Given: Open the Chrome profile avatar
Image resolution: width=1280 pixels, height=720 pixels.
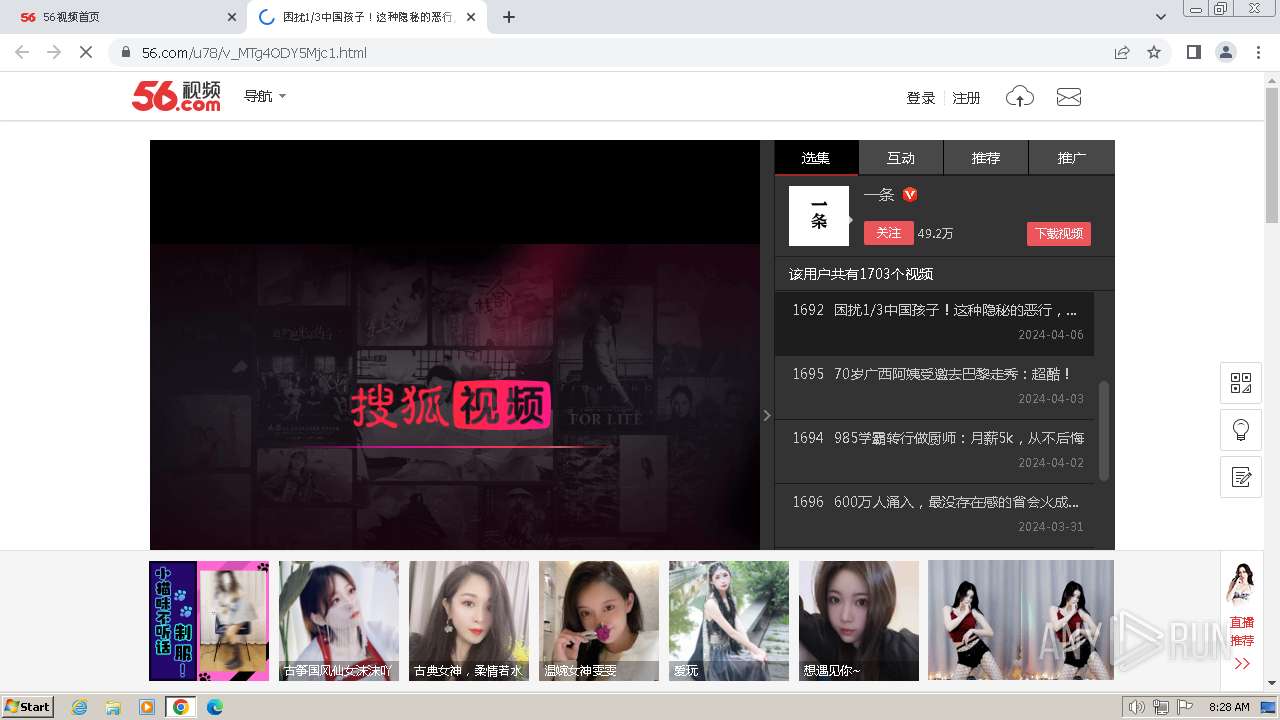Looking at the screenshot, I should tap(1225, 52).
